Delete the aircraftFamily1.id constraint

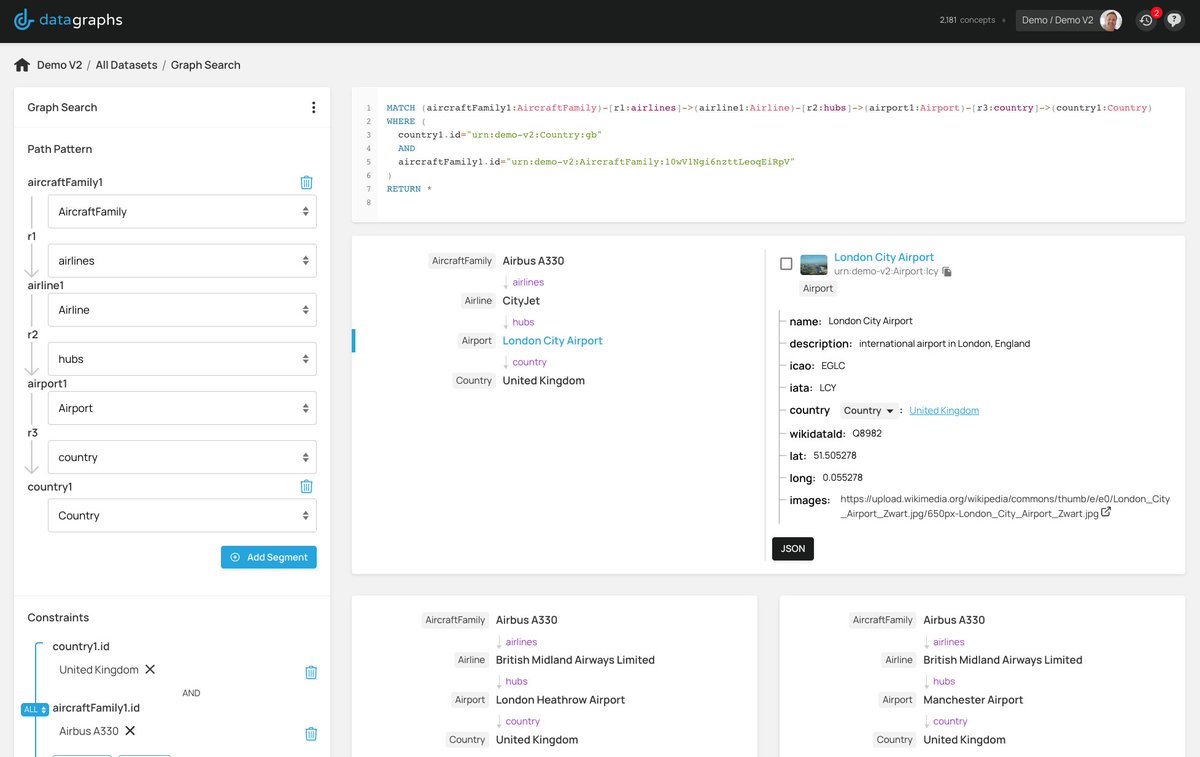311,734
